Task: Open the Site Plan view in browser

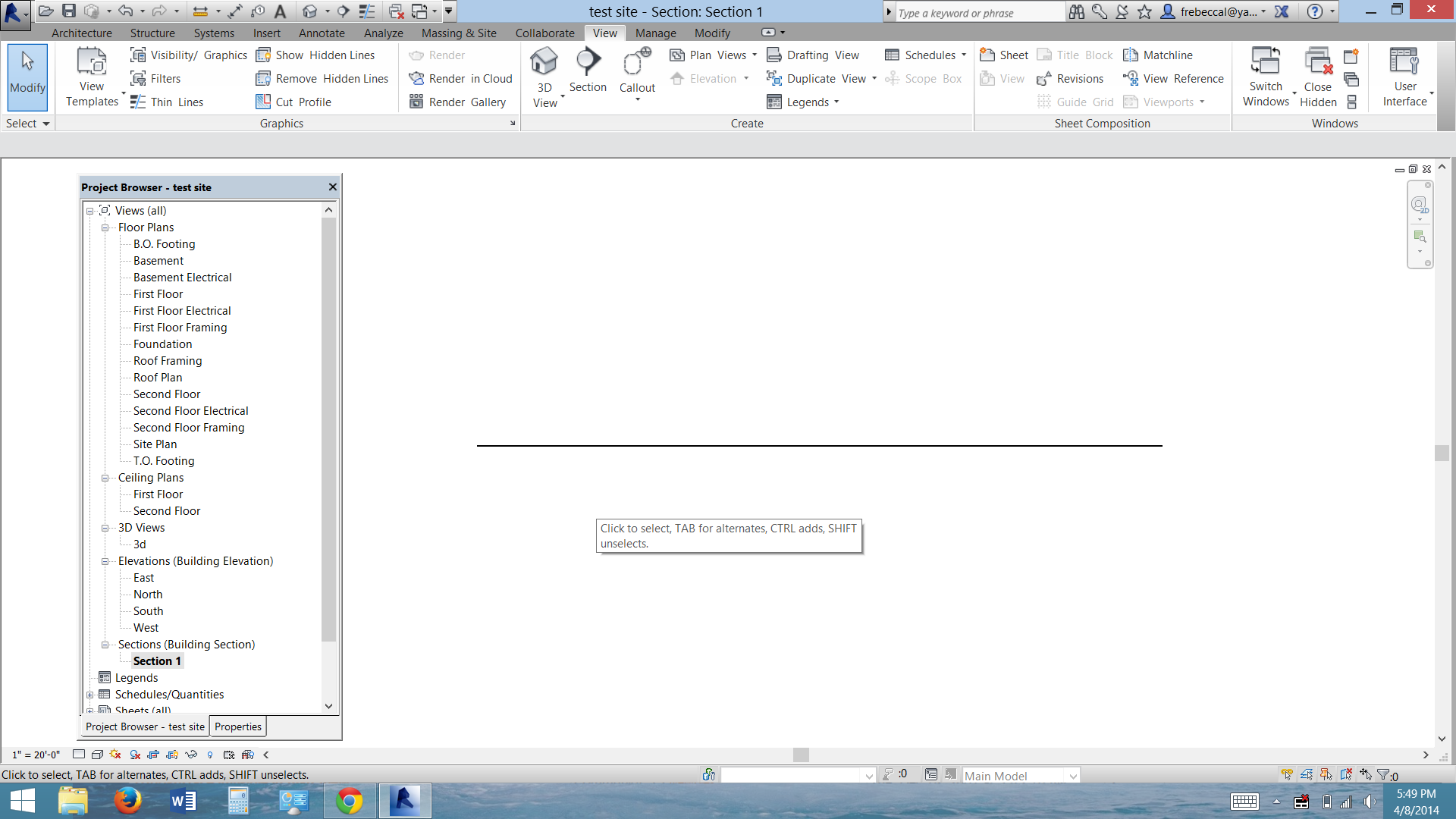Action: coord(155,444)
